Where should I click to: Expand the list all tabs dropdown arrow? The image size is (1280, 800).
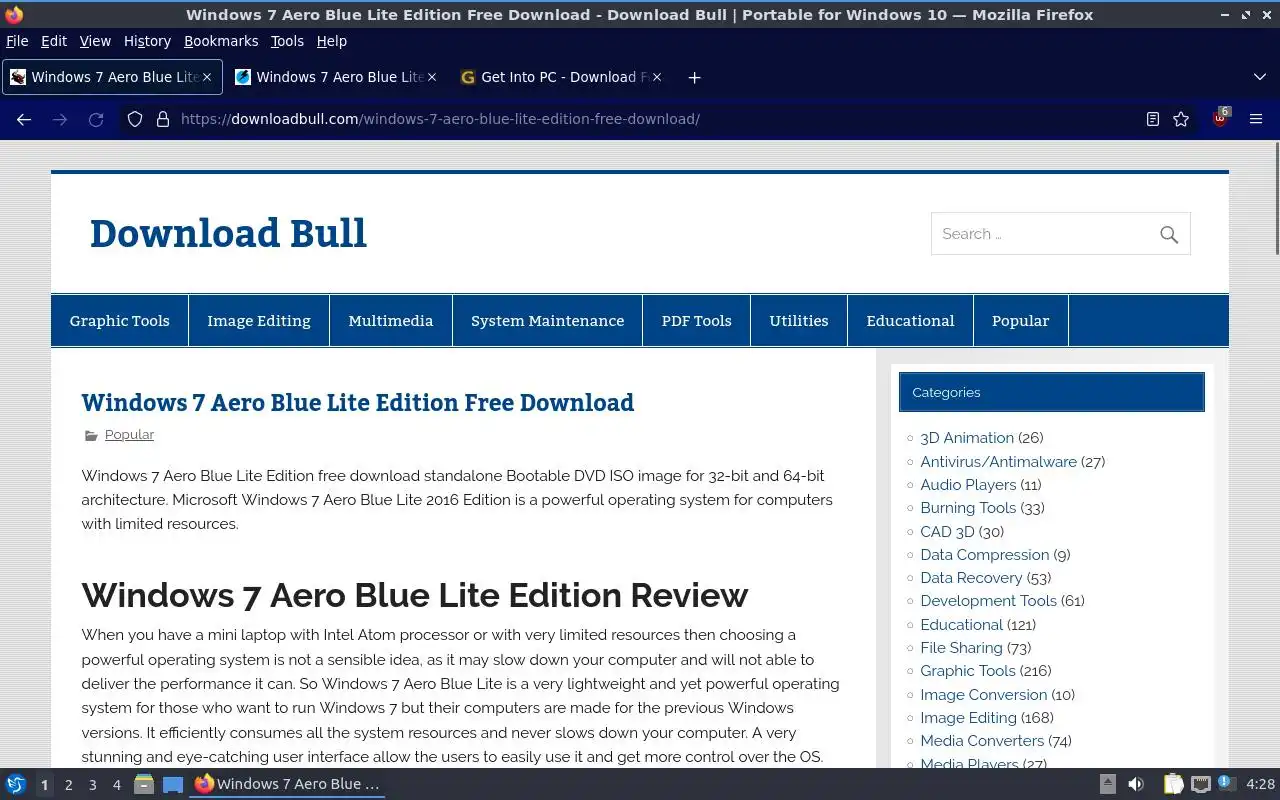1259,77
